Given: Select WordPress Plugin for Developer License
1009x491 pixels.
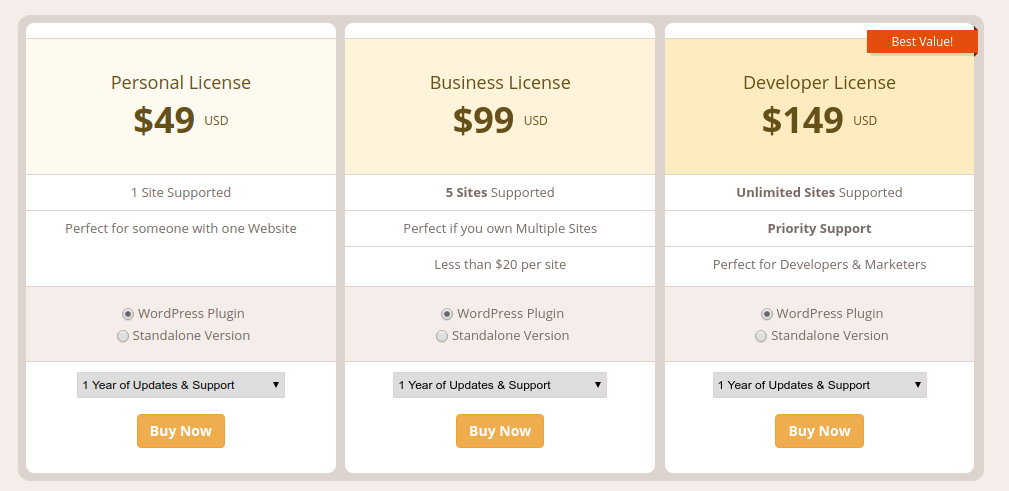Looking at the screenshot, I should point(767,314).
